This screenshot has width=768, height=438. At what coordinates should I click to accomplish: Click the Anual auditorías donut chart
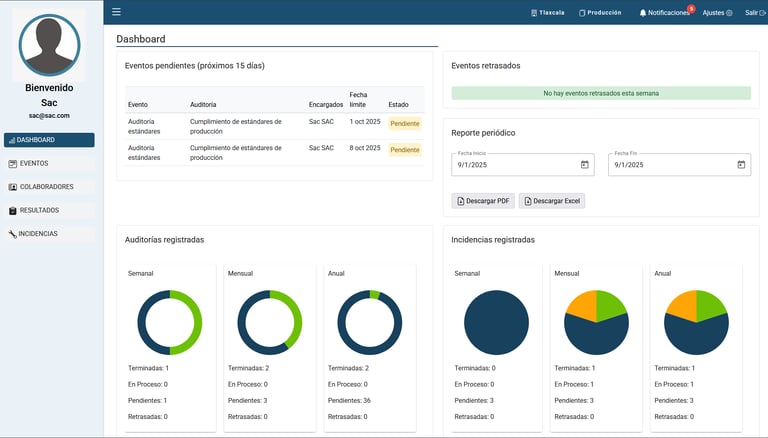coord(369,322)
